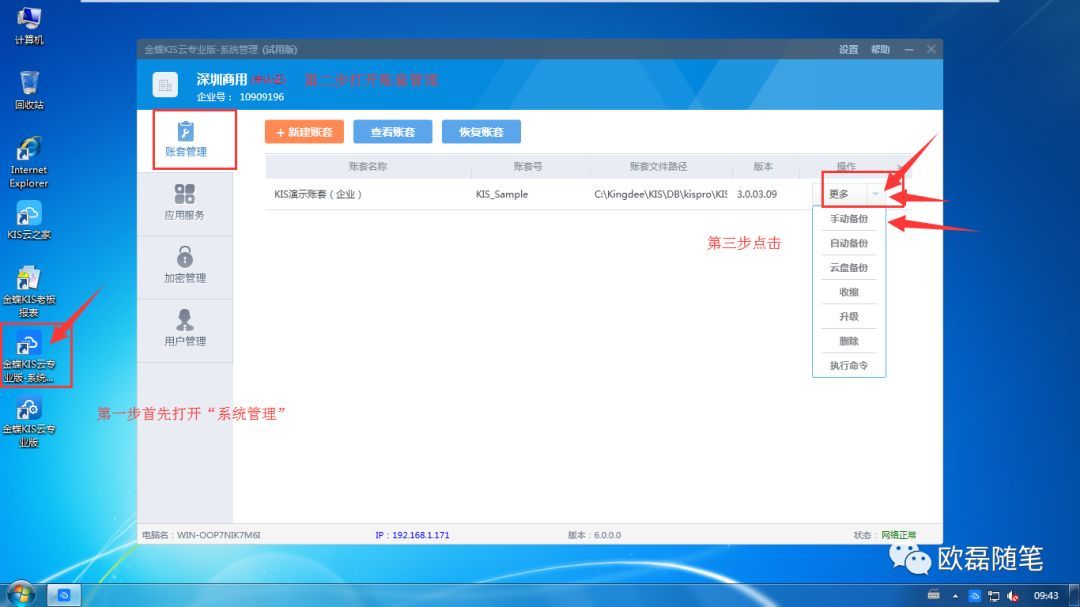The image size is (1080, 607).
Task: Open network tray icon
Action: 993,596
